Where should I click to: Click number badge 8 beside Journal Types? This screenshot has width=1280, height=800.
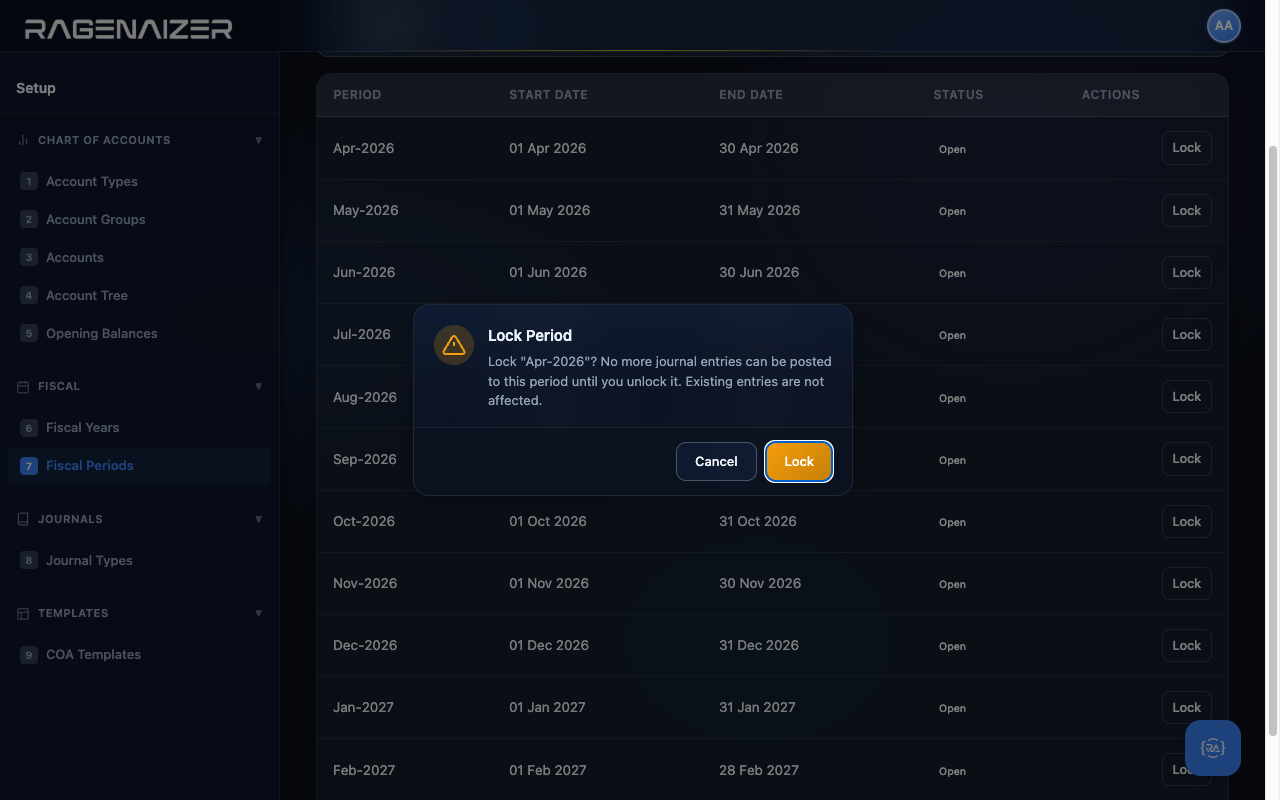click(x=29, y=560)
